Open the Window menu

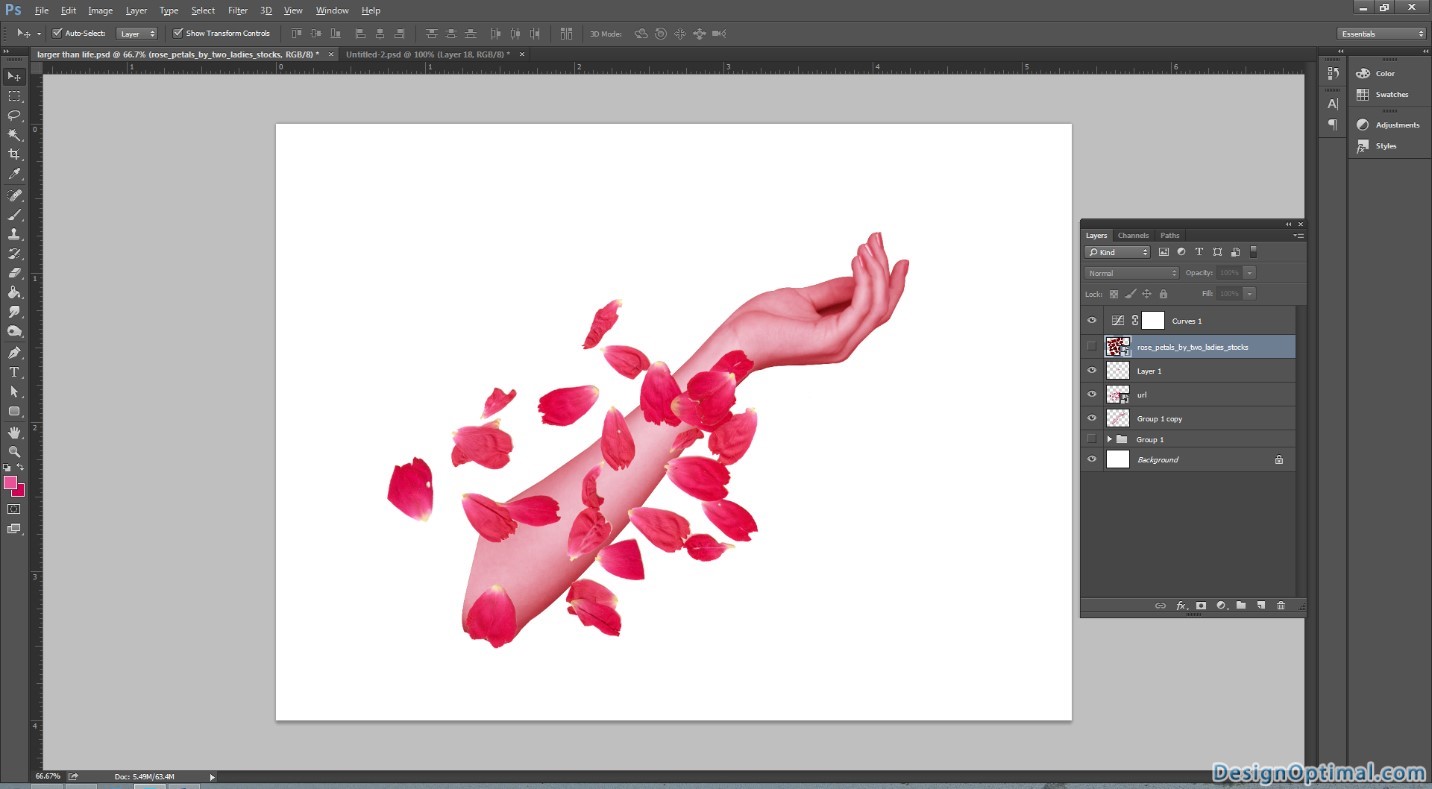point(332,10)
